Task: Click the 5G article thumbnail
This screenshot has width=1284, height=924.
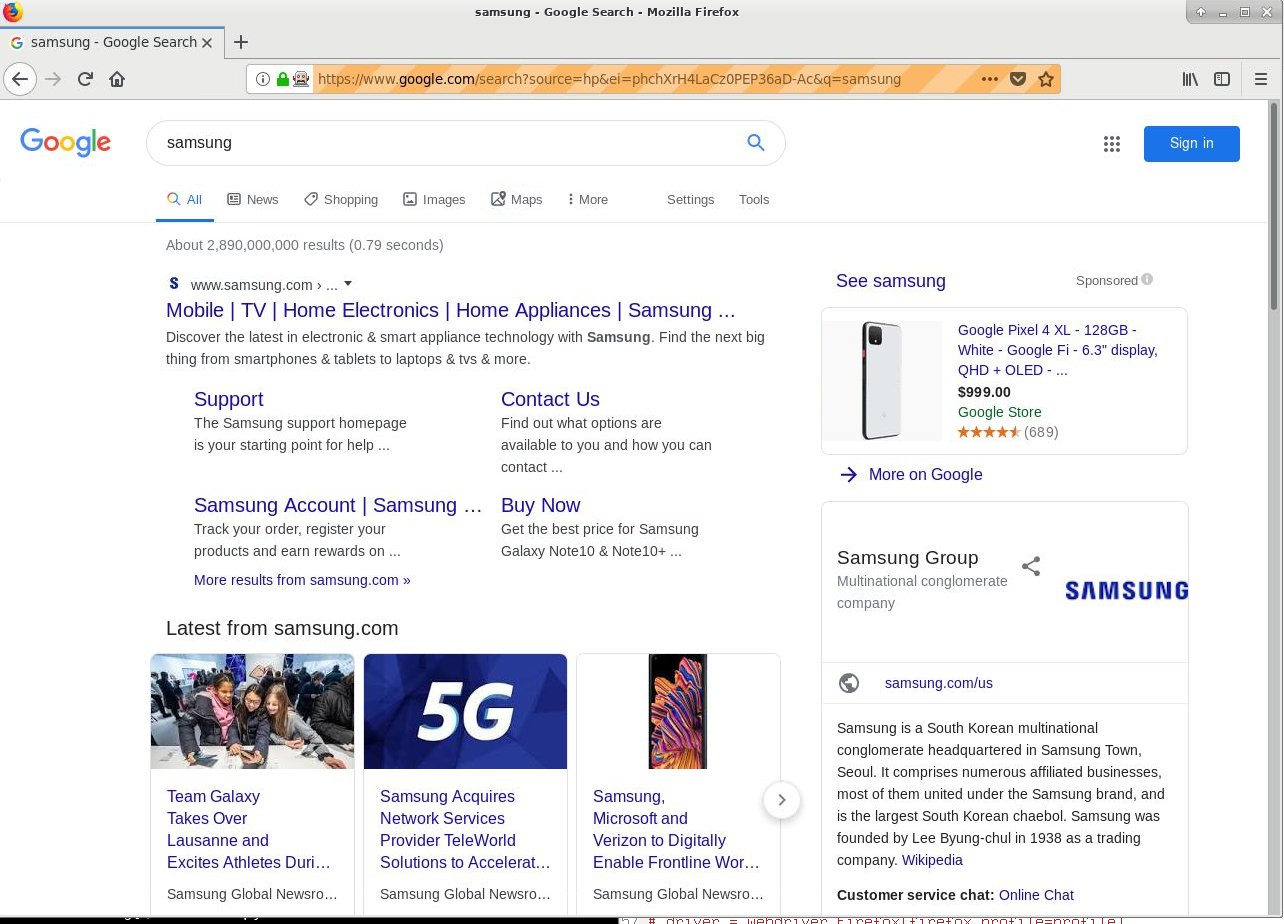Action: pos(465,711)
